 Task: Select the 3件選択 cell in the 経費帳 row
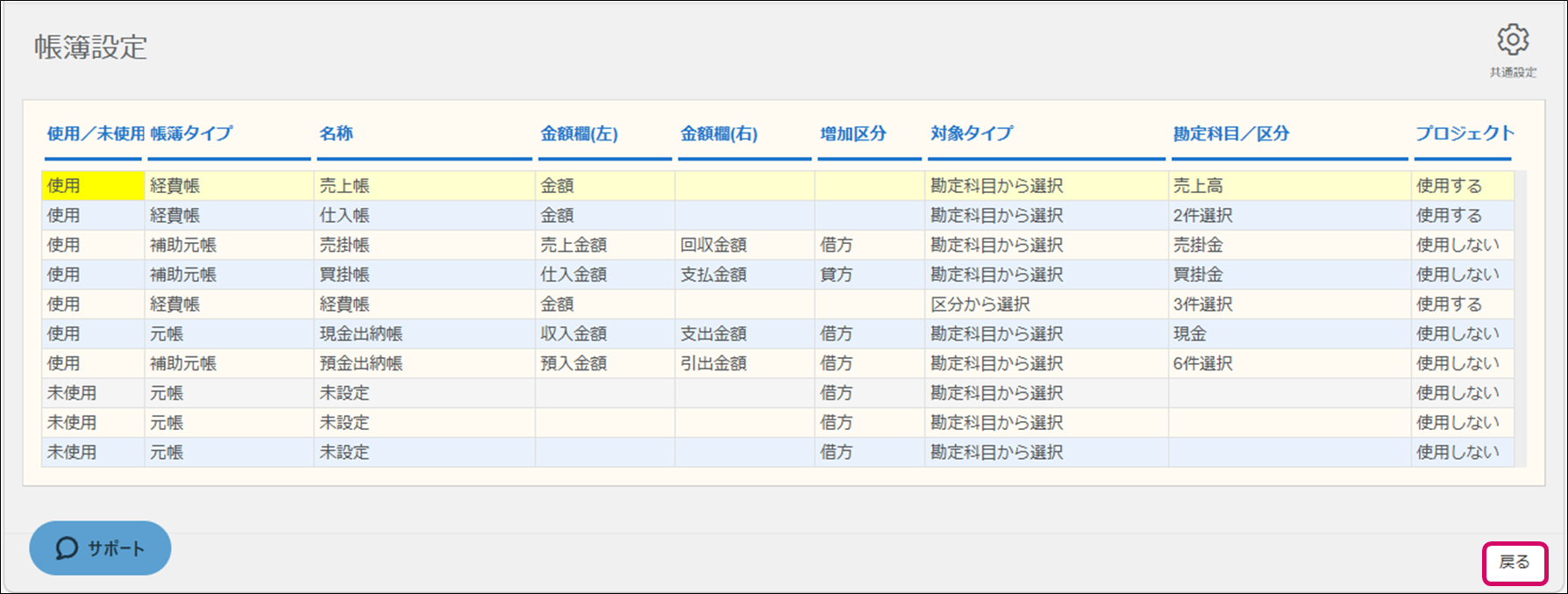click(1289, 304)
